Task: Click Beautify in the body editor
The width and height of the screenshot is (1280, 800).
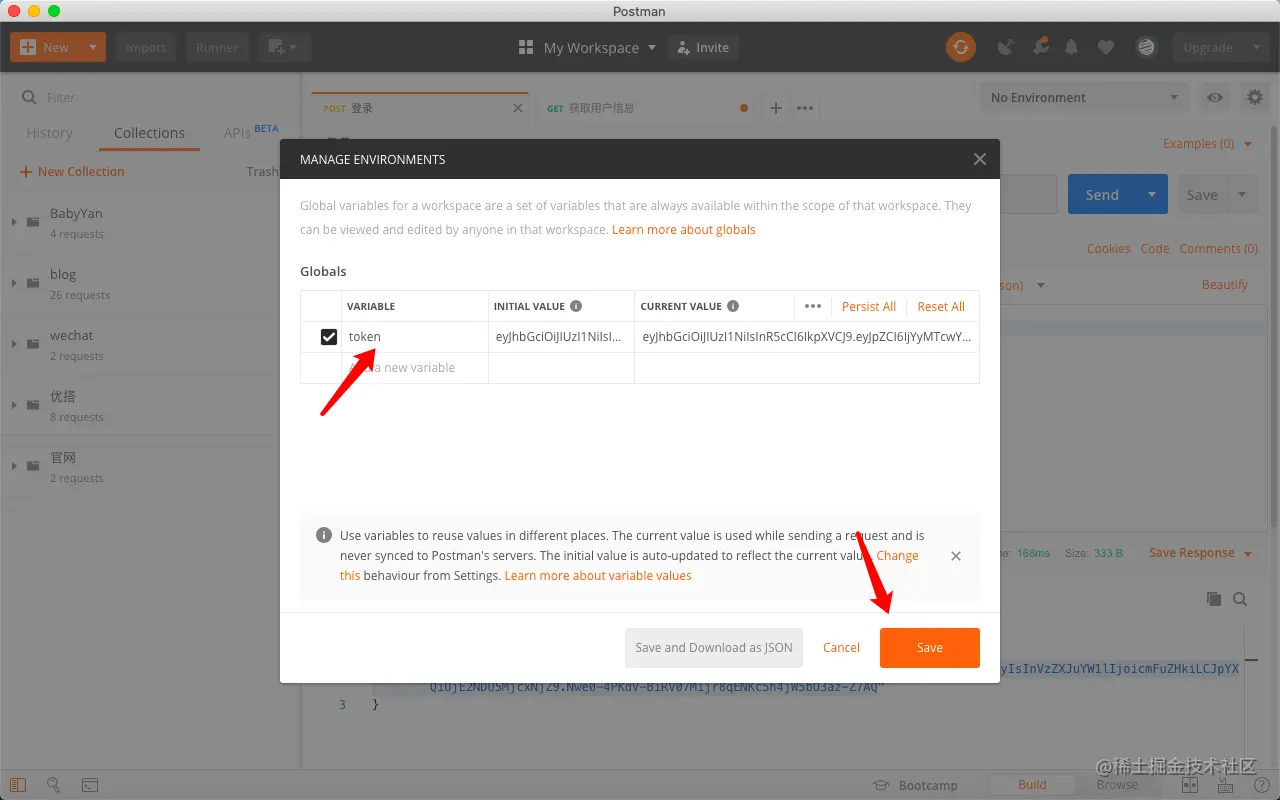Action: click(x=1225, y=285)
